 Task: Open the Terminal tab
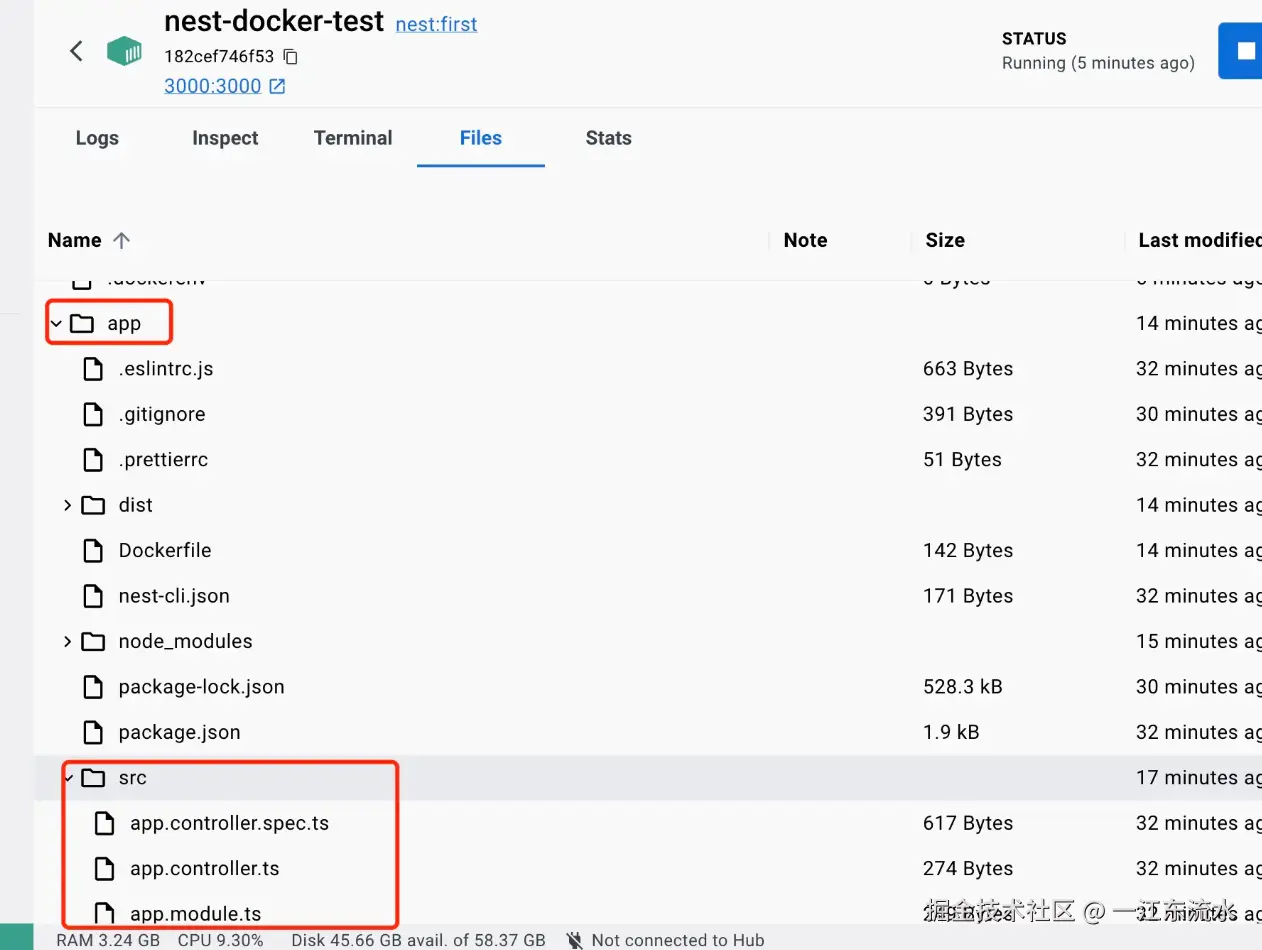coord(353,139)
